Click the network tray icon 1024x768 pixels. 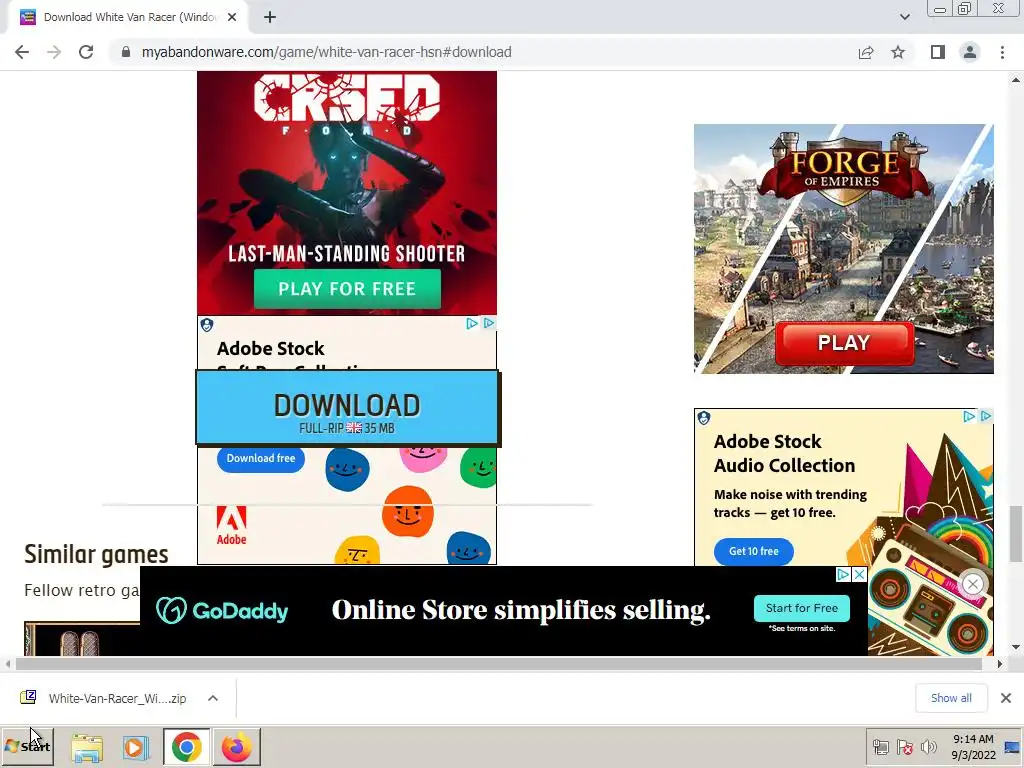pos(881,747)
